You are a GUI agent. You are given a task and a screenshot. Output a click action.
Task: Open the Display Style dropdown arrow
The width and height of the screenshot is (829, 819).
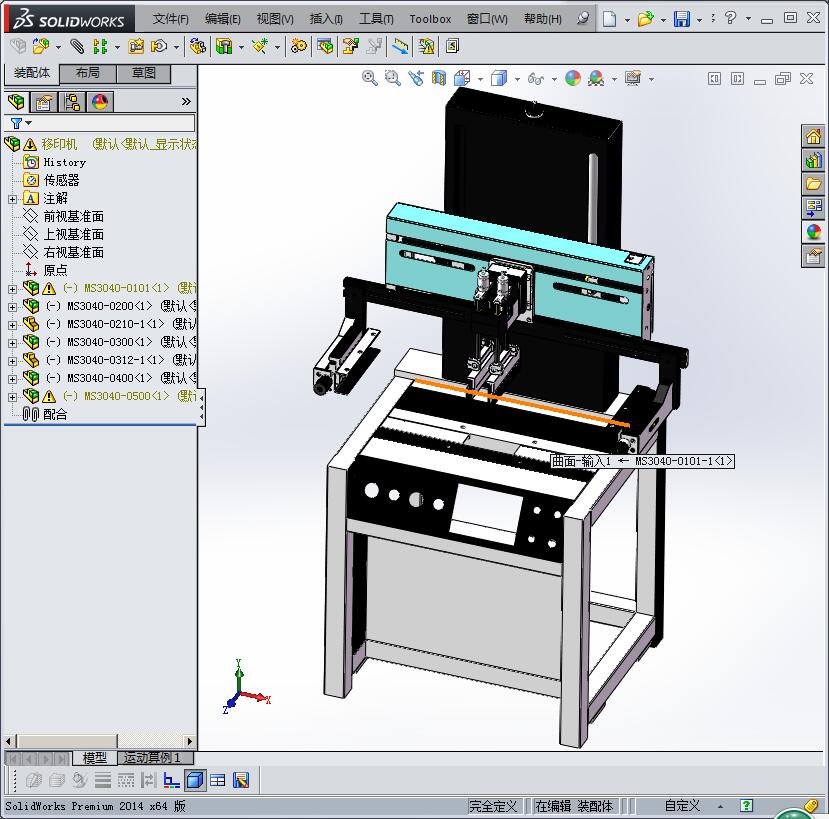[x=515, y=79]
